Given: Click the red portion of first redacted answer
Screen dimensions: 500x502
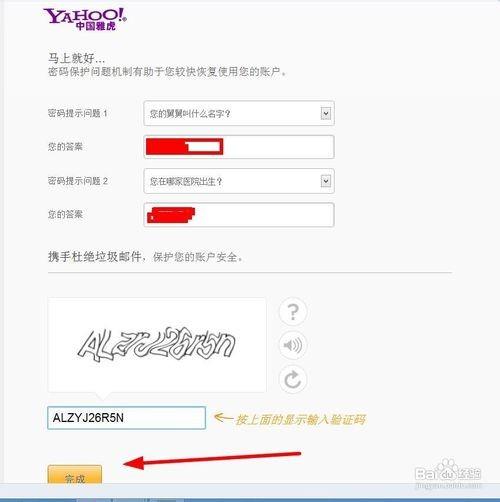Looking at the screenshot, I should coord(167,147).
